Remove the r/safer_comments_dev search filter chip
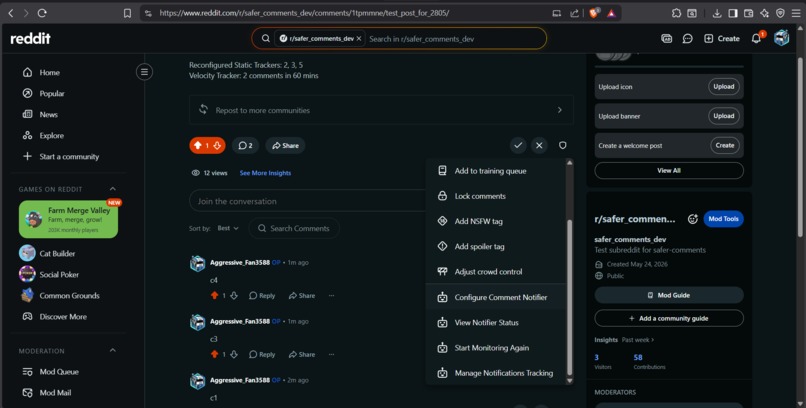This screenshot has height=408, width=806. (359, 39)
